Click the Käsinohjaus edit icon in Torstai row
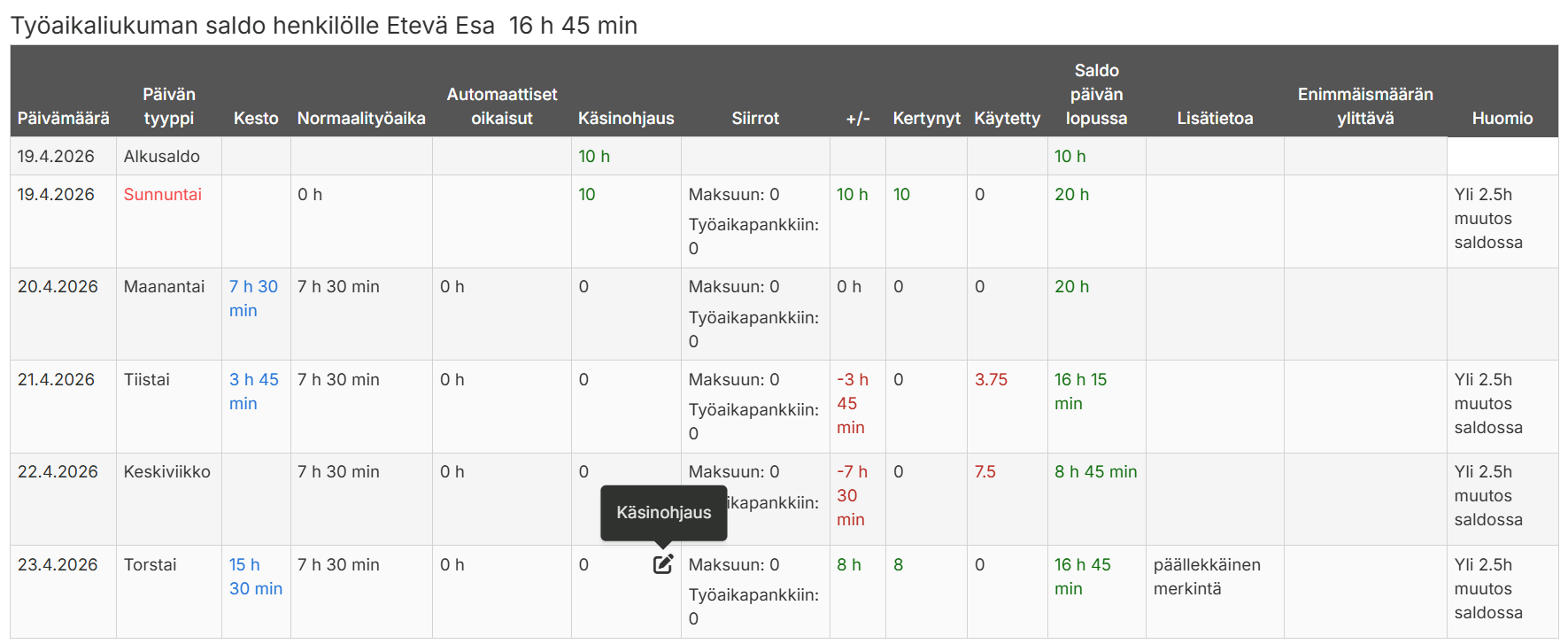This screenshot has height=644, width=1568. [663, 564]
